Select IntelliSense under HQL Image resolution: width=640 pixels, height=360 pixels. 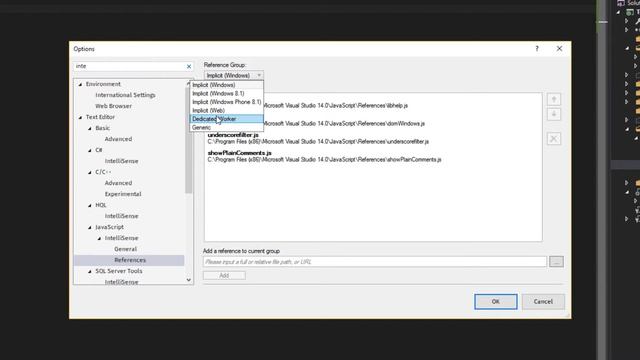click(121, 216)
